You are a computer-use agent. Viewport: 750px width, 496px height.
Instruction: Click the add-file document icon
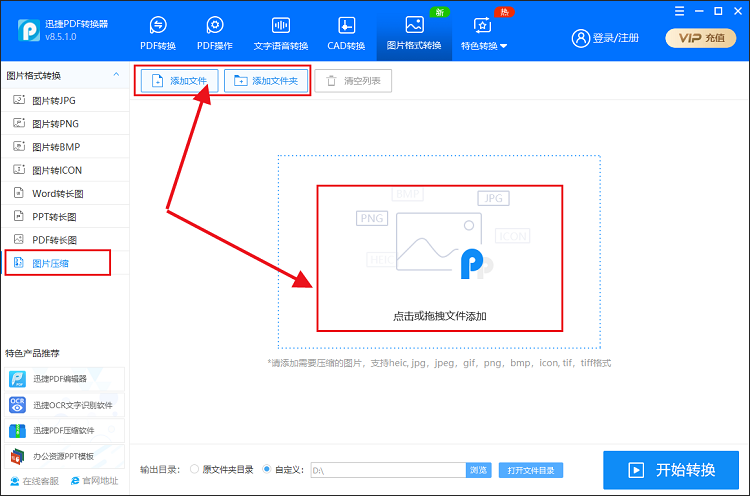tap(157, 81)
